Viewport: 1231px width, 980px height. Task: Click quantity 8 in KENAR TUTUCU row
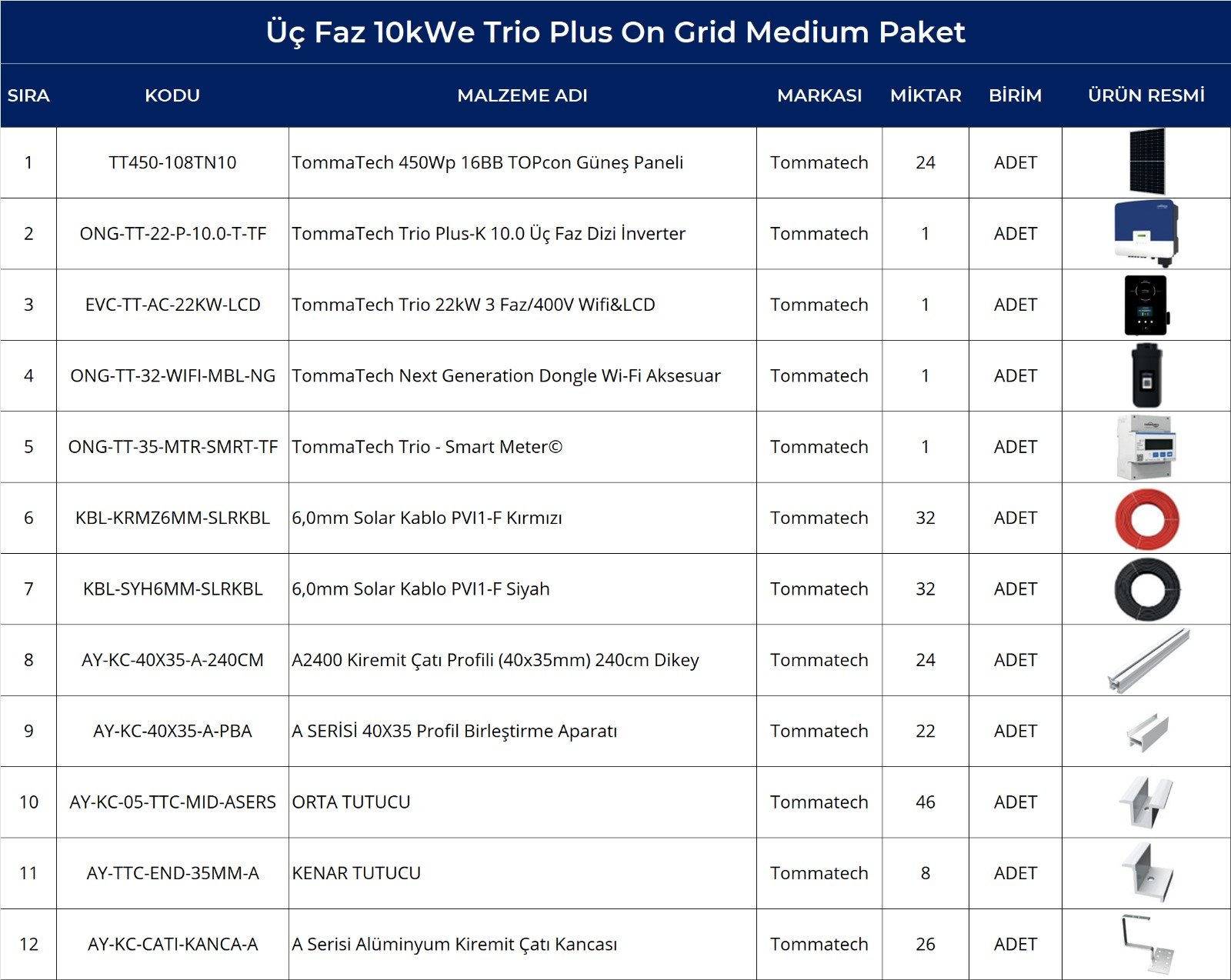click(x=926, y=873)
